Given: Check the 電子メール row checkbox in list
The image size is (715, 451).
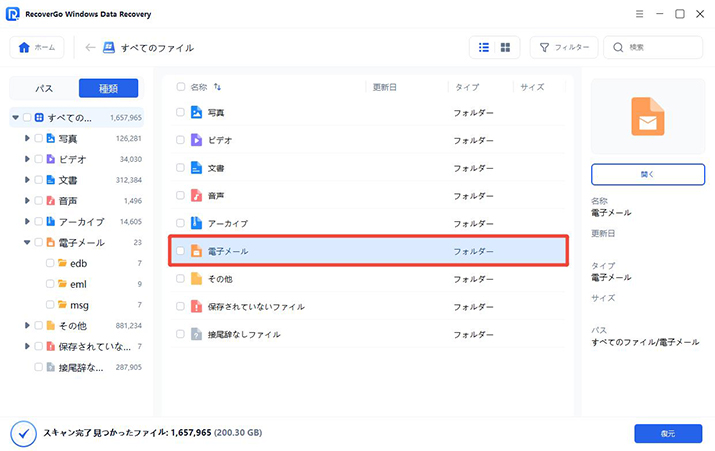Looking at the screenshot, I should 180,251.
